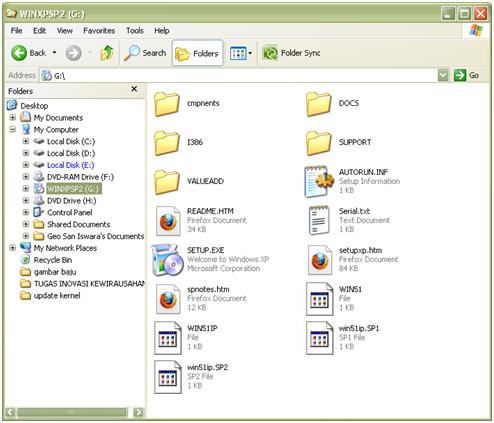Viewport: 494px width, 423px height.
Task: Expand DVD Drive (H:) node
Action: point(26,200)
